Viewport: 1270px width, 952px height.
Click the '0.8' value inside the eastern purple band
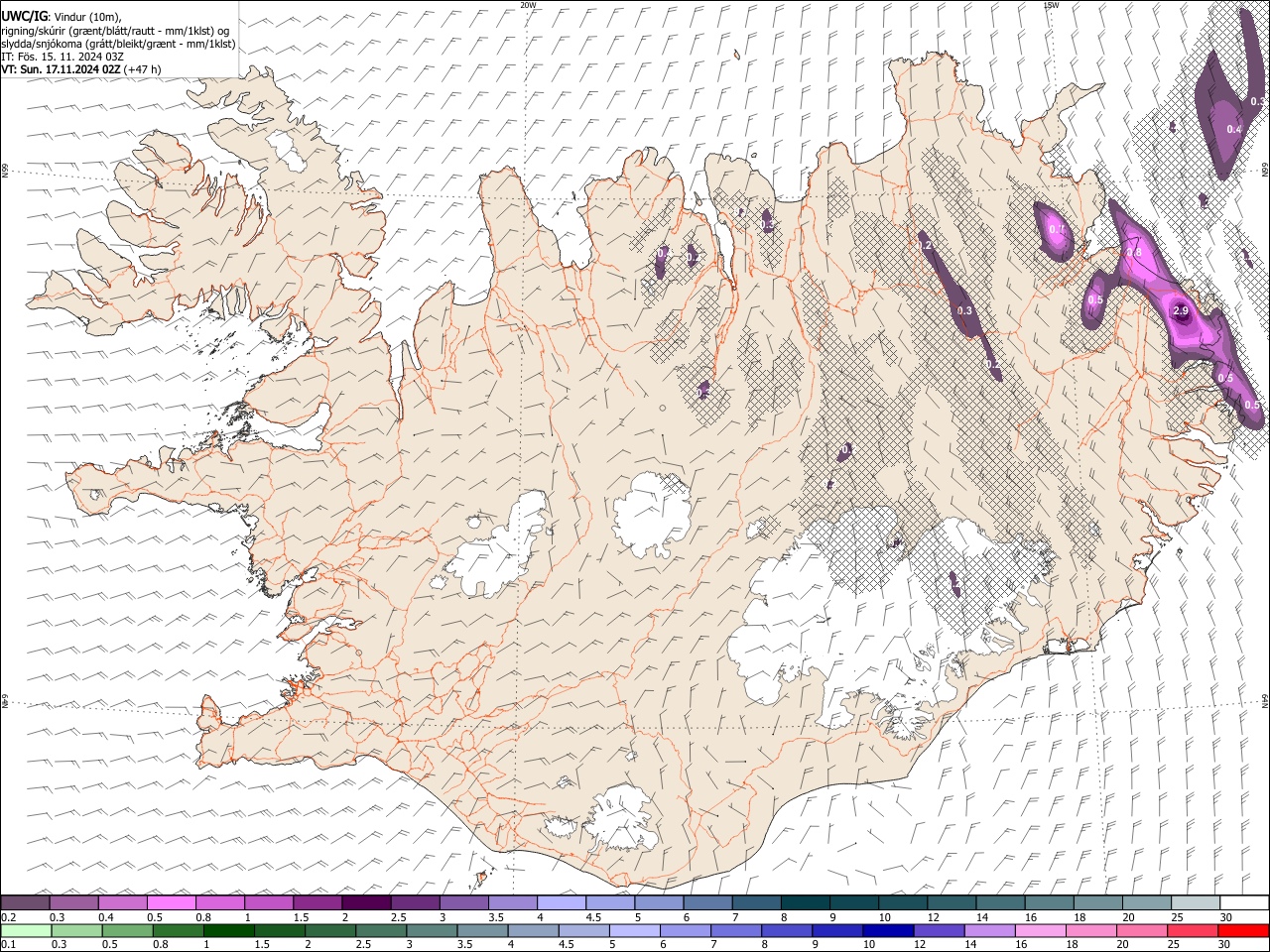click(1135, 252)
